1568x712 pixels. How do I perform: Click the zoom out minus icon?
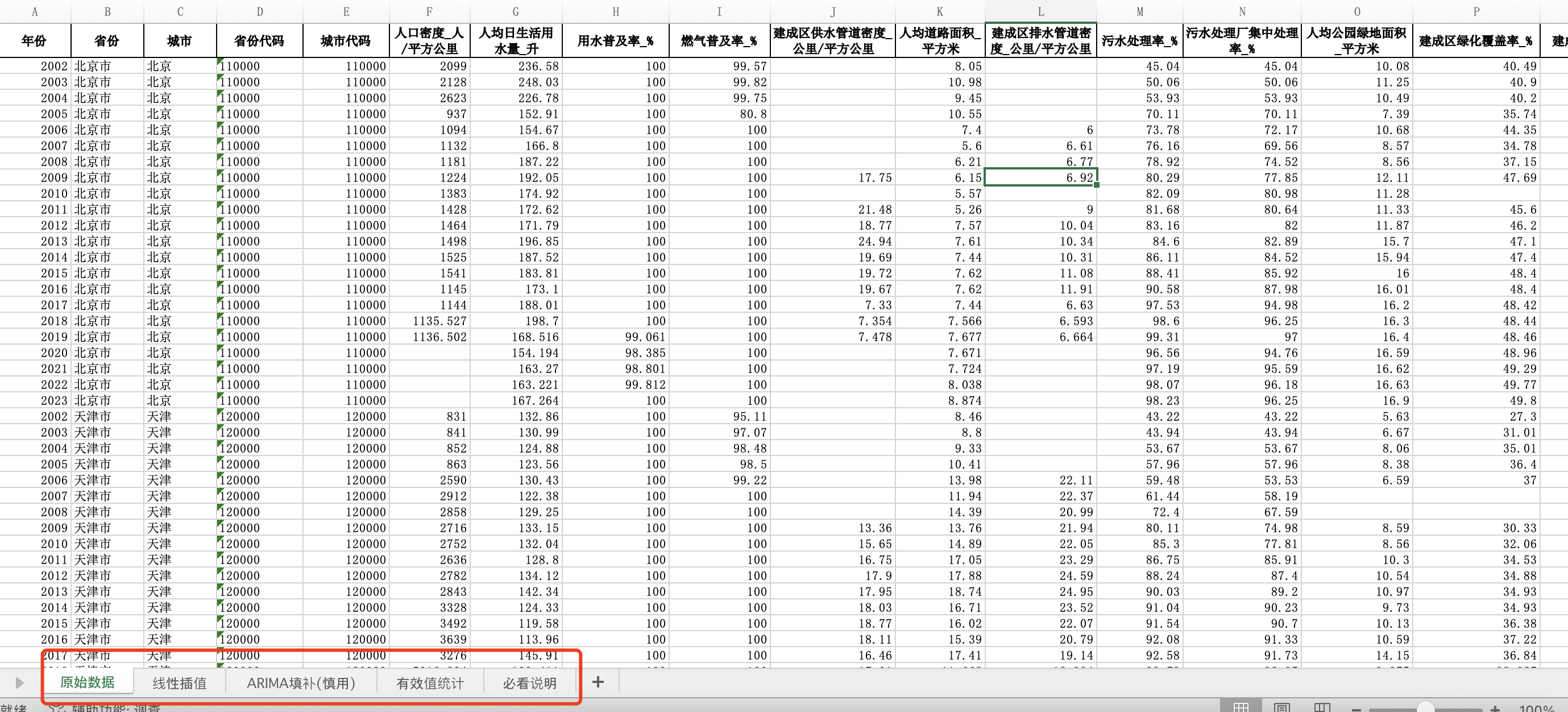[x=1356, y=709]
